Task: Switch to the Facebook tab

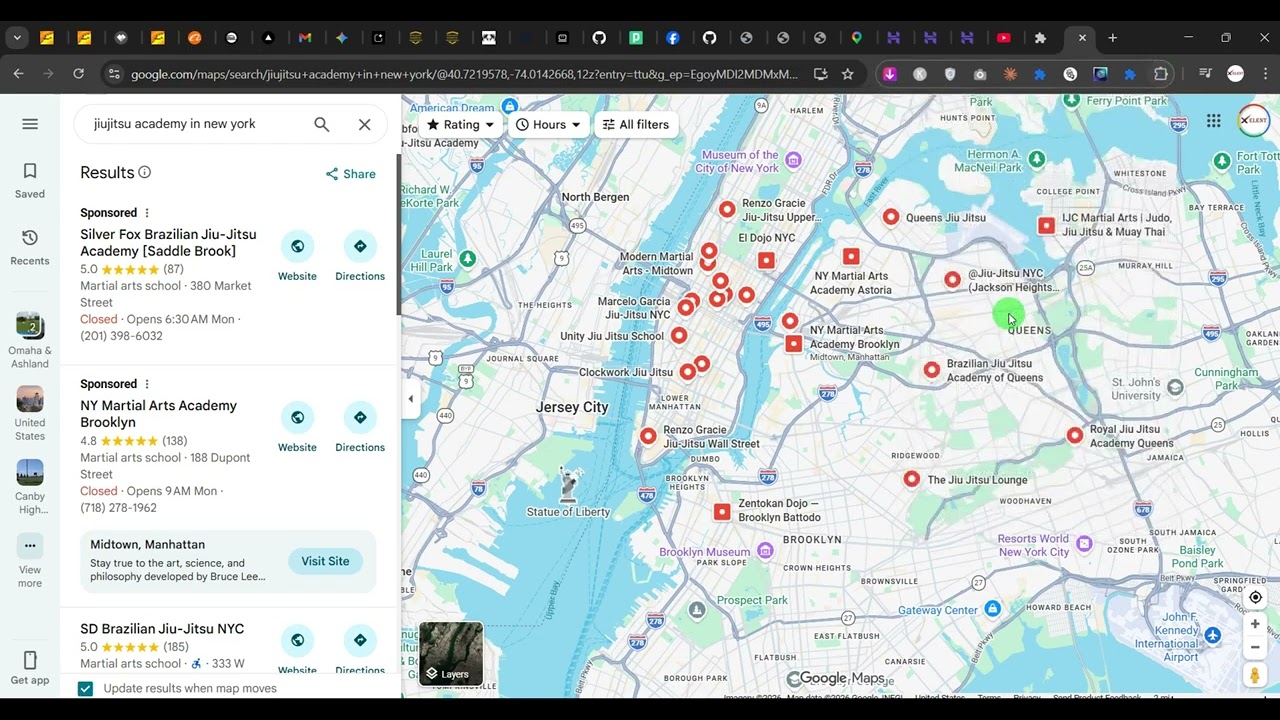Action: [x=672, y=38]
